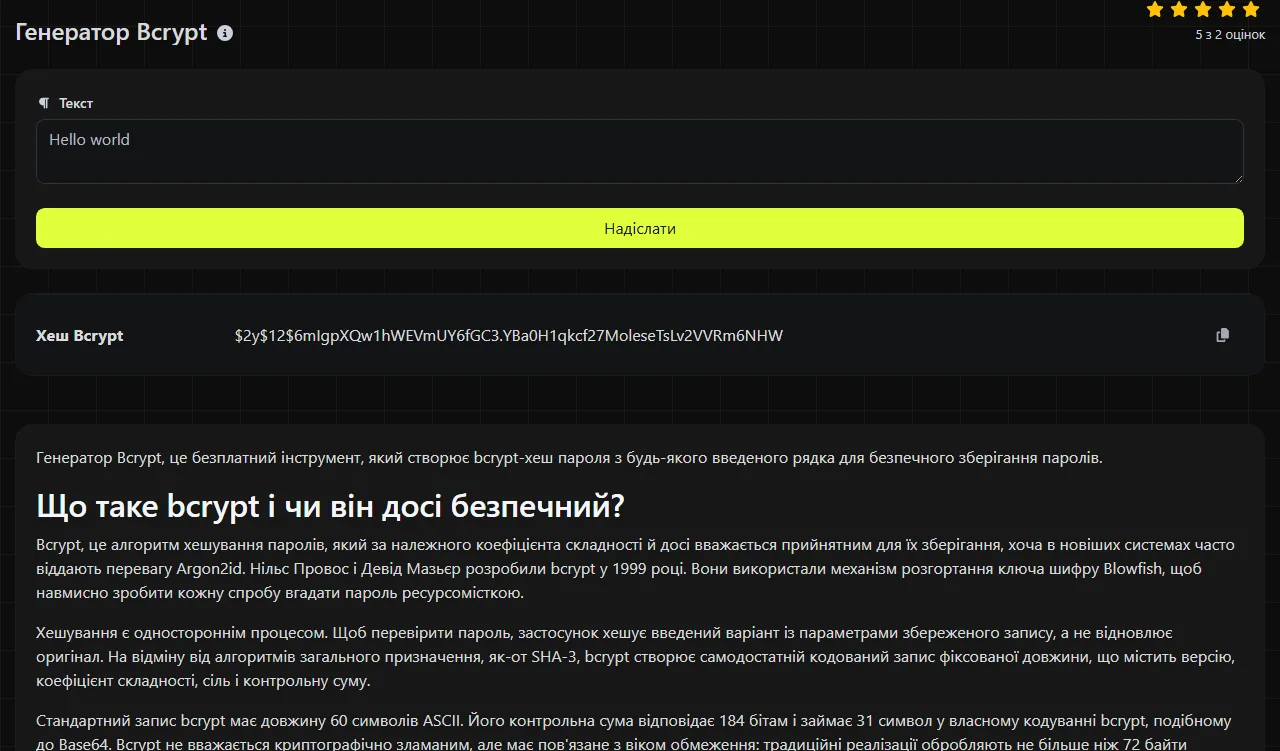Click the Текст field label
The width and height of the screenshot is (1280, 751).
(76, 103)
